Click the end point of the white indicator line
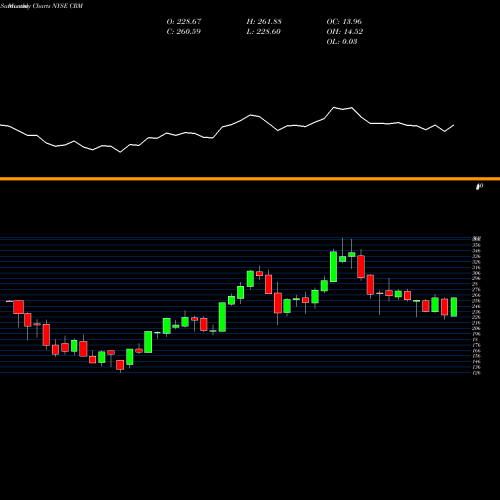Screen dimensions: 500x500 coord(454,125)
